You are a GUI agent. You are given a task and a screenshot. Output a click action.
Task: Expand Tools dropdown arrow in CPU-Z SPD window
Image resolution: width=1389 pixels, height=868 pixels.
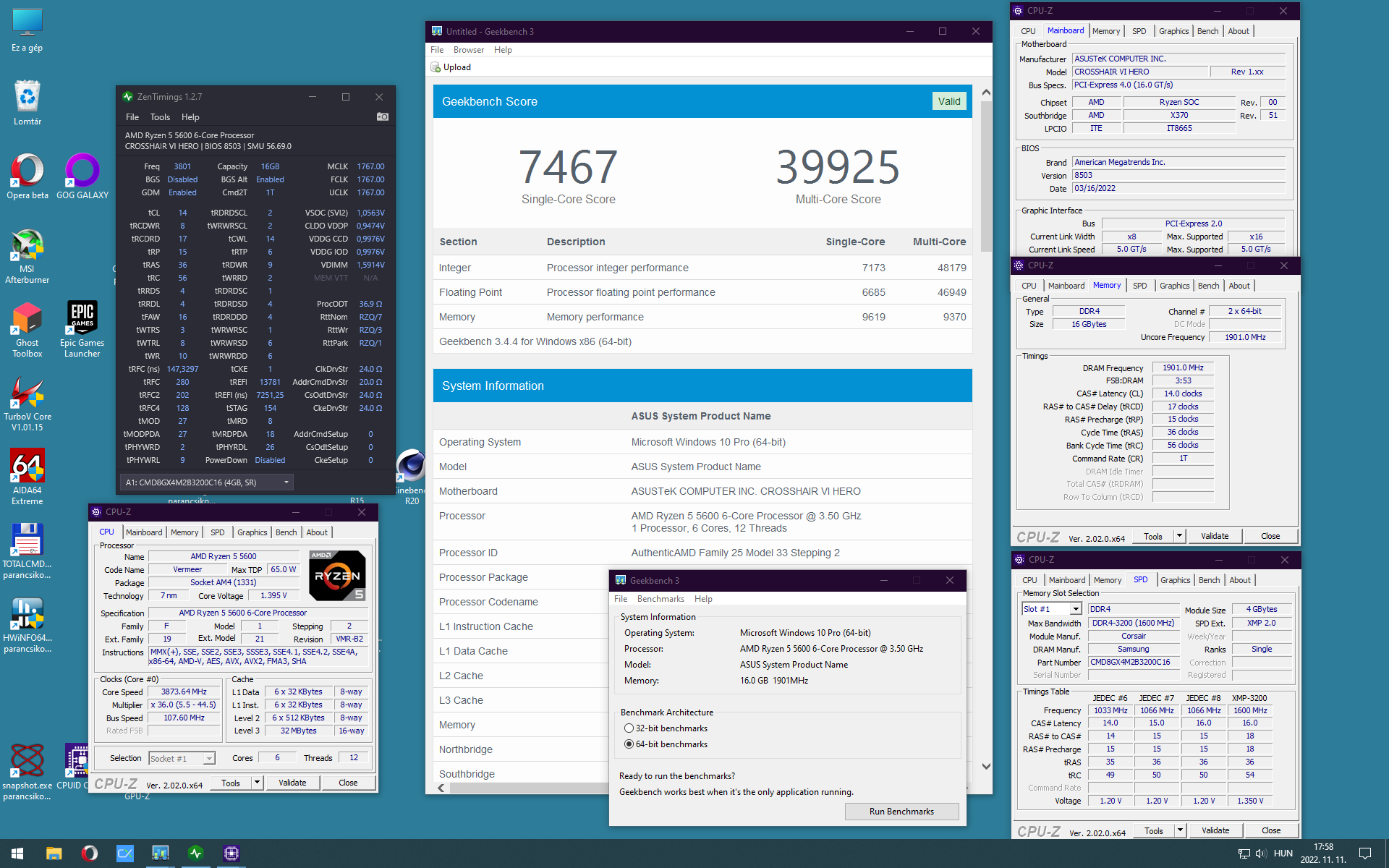click(1180, 830)
